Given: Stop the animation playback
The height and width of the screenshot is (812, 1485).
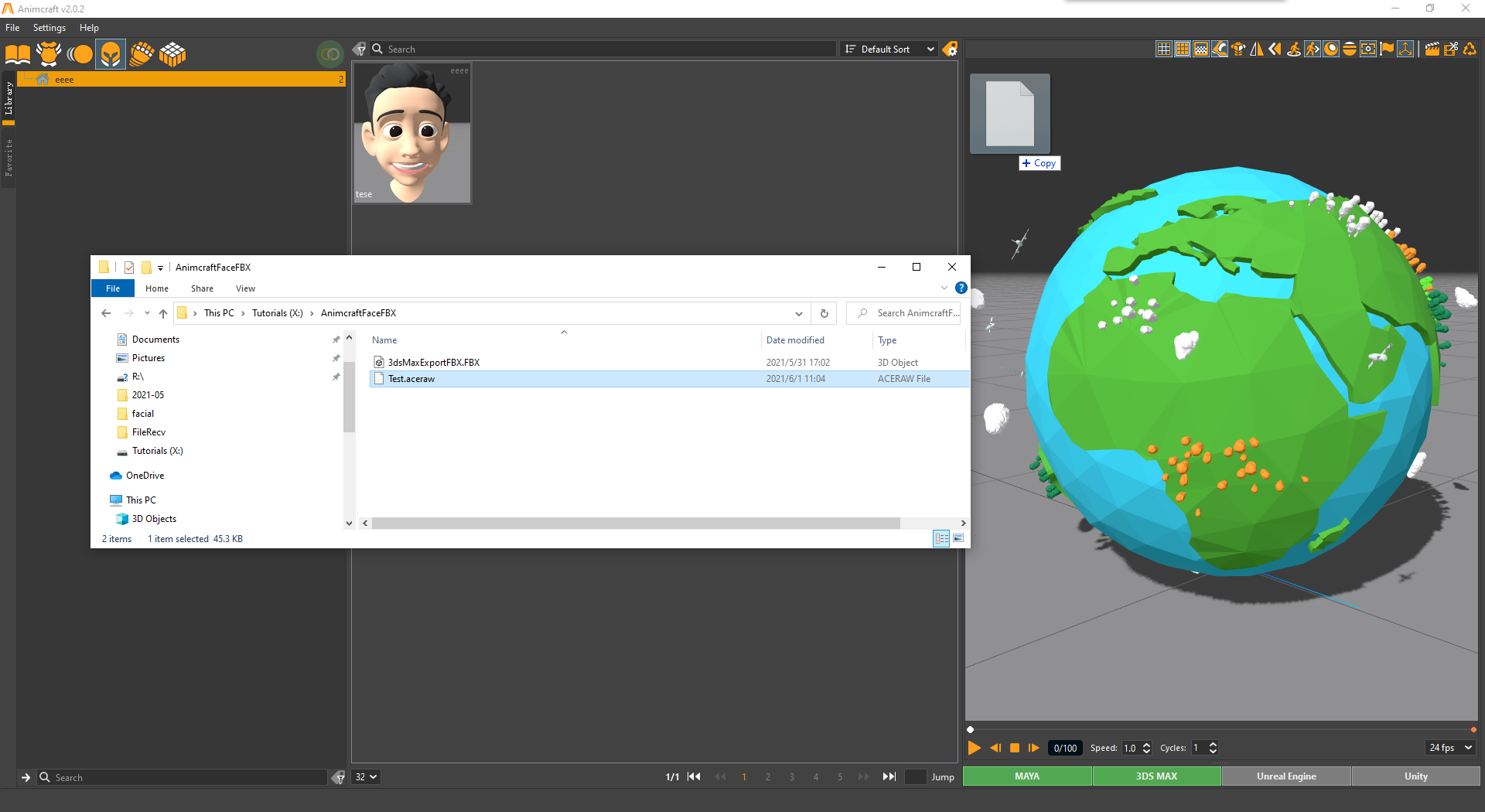Looking at the screenshot, I should pyautogui.click(x=1015, y=748).
